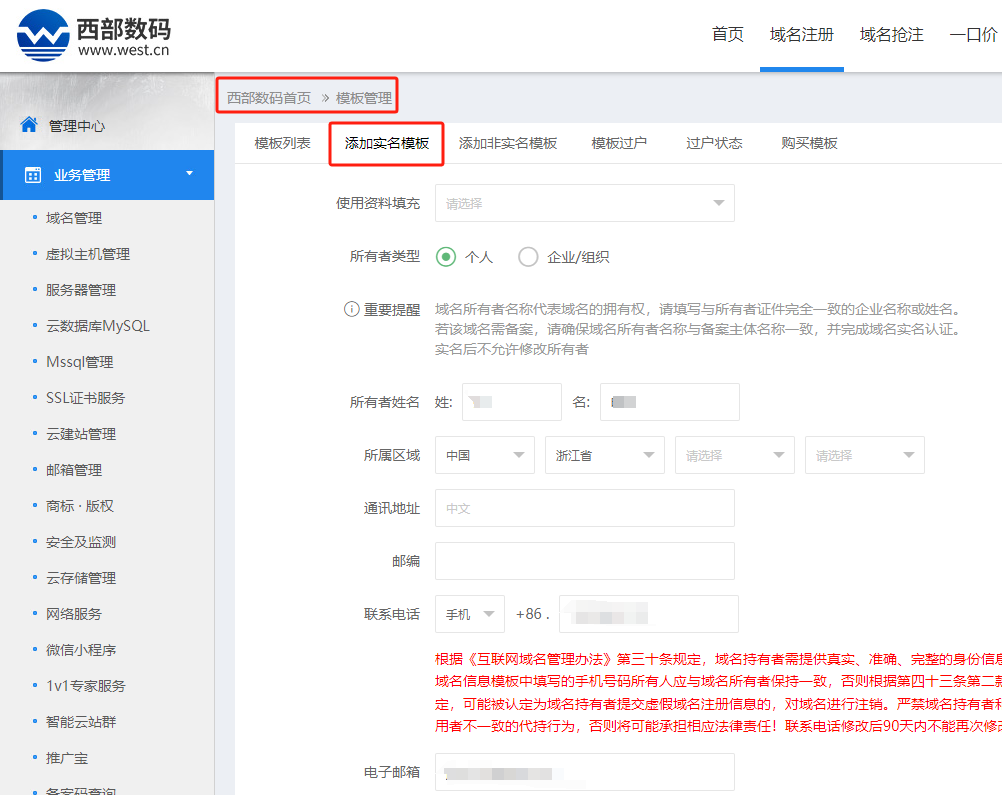1002x795 pixels.
Task: Open the 管理中心 home icon
Action: tap(29, 125)
